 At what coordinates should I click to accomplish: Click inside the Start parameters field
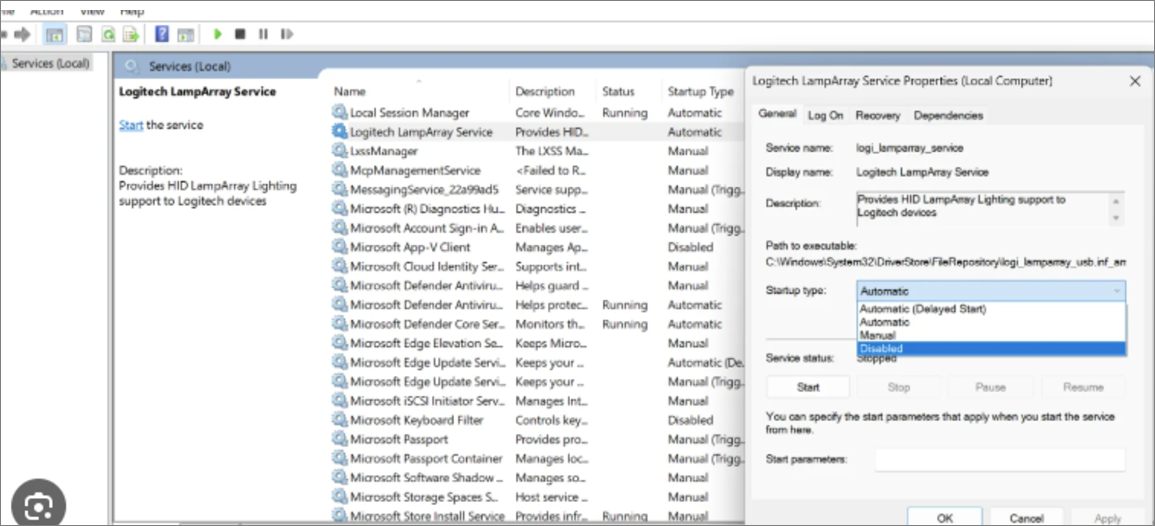pyautogui.click(x=999, y=459)
